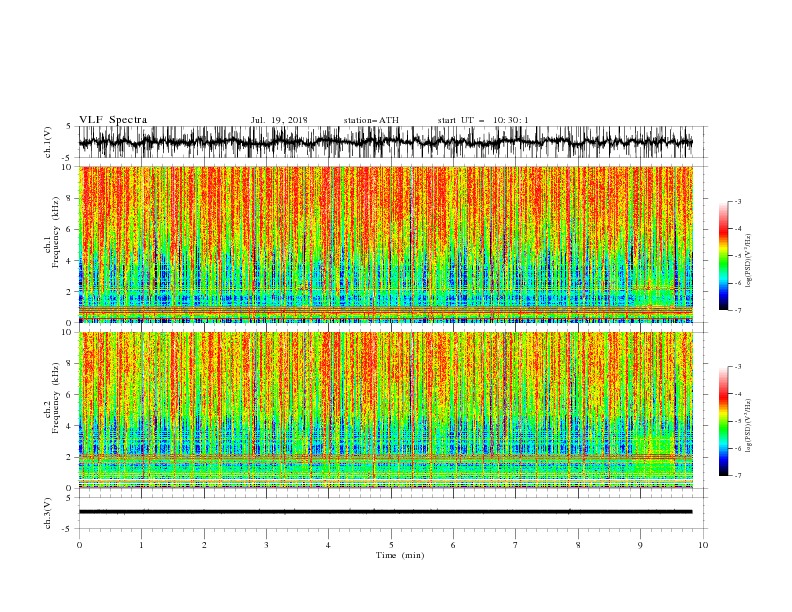
Task: Click the ch.2 spectrogram color scale bar
Action: pyautogui.click(x=723, y=421)
